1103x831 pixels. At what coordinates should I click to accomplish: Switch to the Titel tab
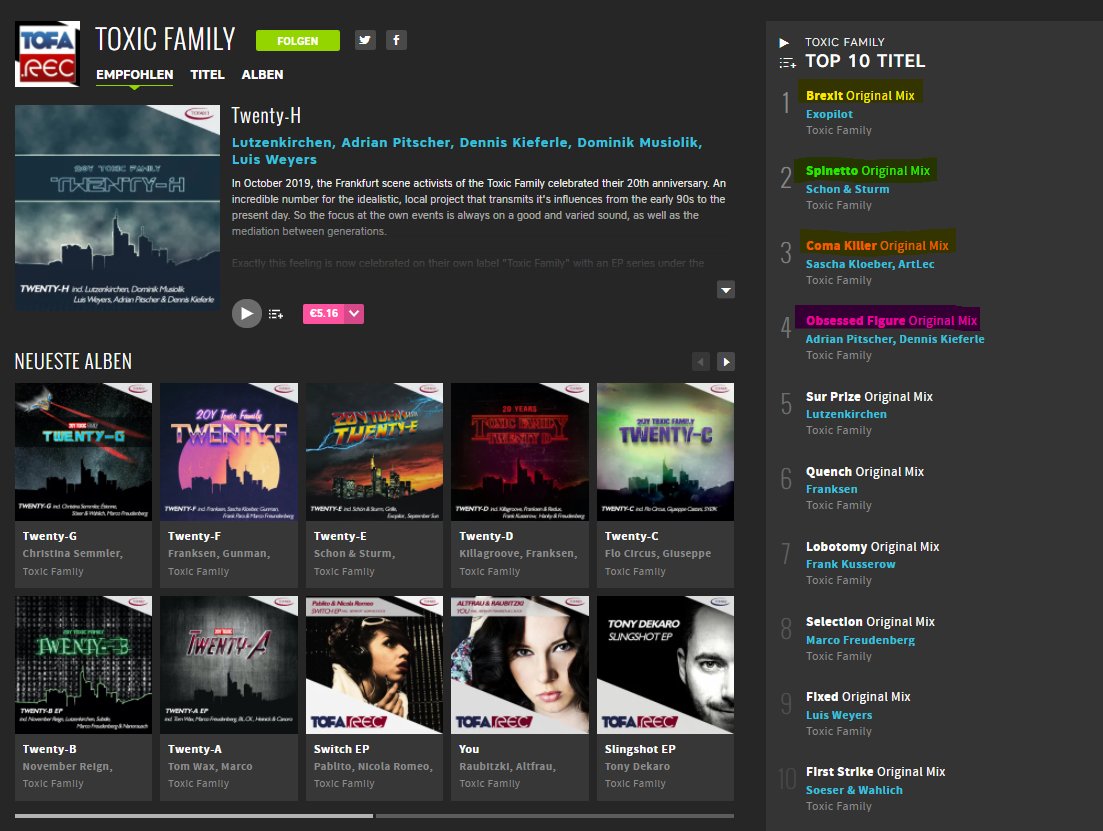[207, 75]
